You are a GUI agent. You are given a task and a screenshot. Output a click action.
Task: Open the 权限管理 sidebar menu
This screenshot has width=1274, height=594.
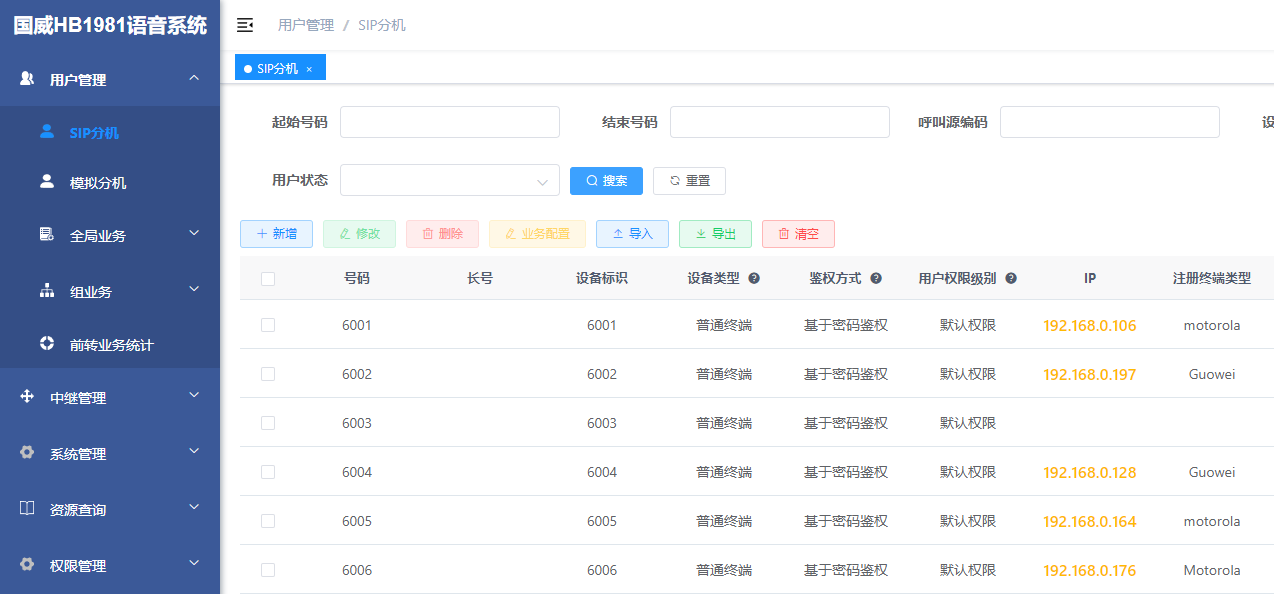(110, 566)
